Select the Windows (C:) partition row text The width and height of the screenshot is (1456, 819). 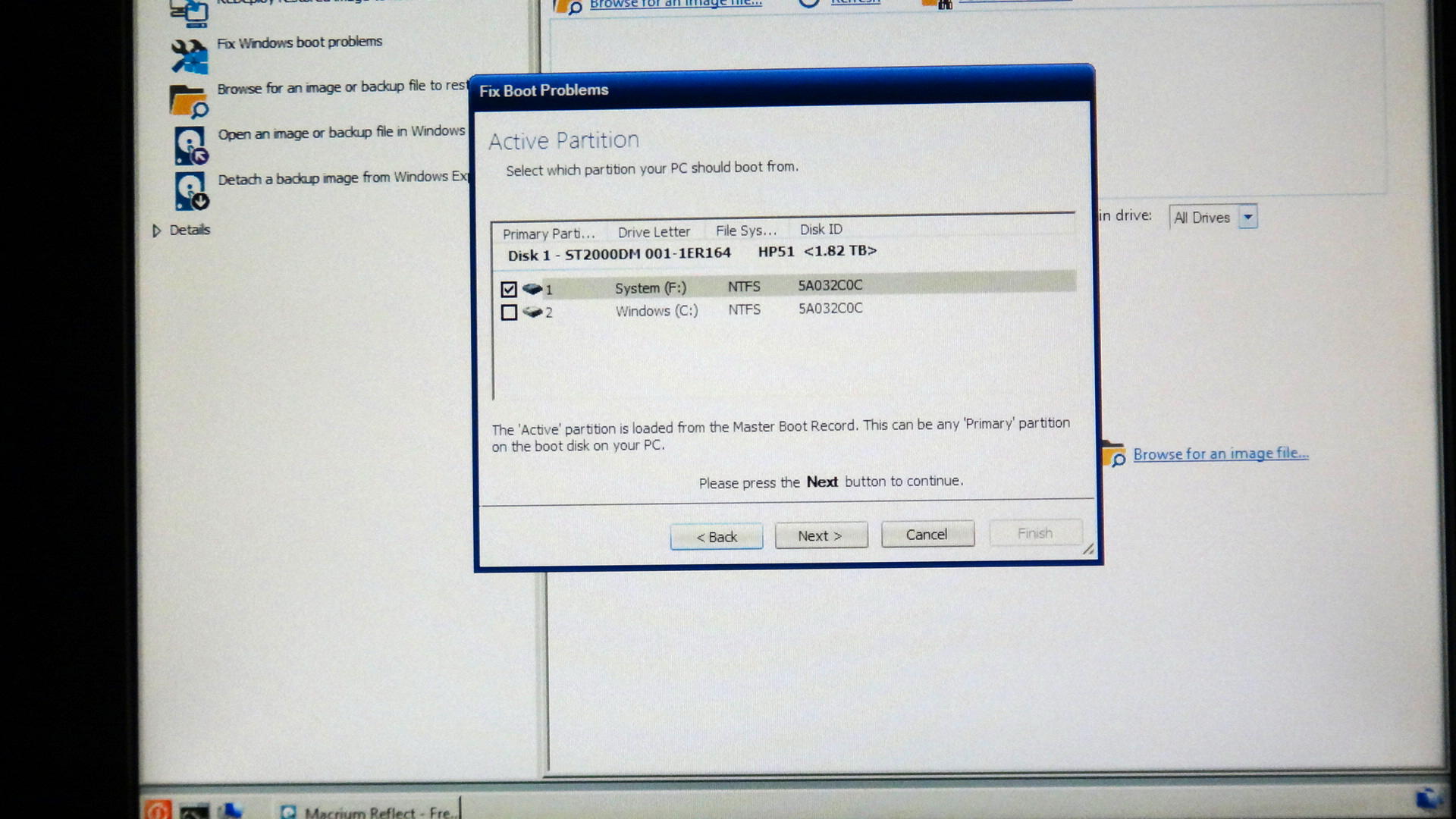point(657,311)
